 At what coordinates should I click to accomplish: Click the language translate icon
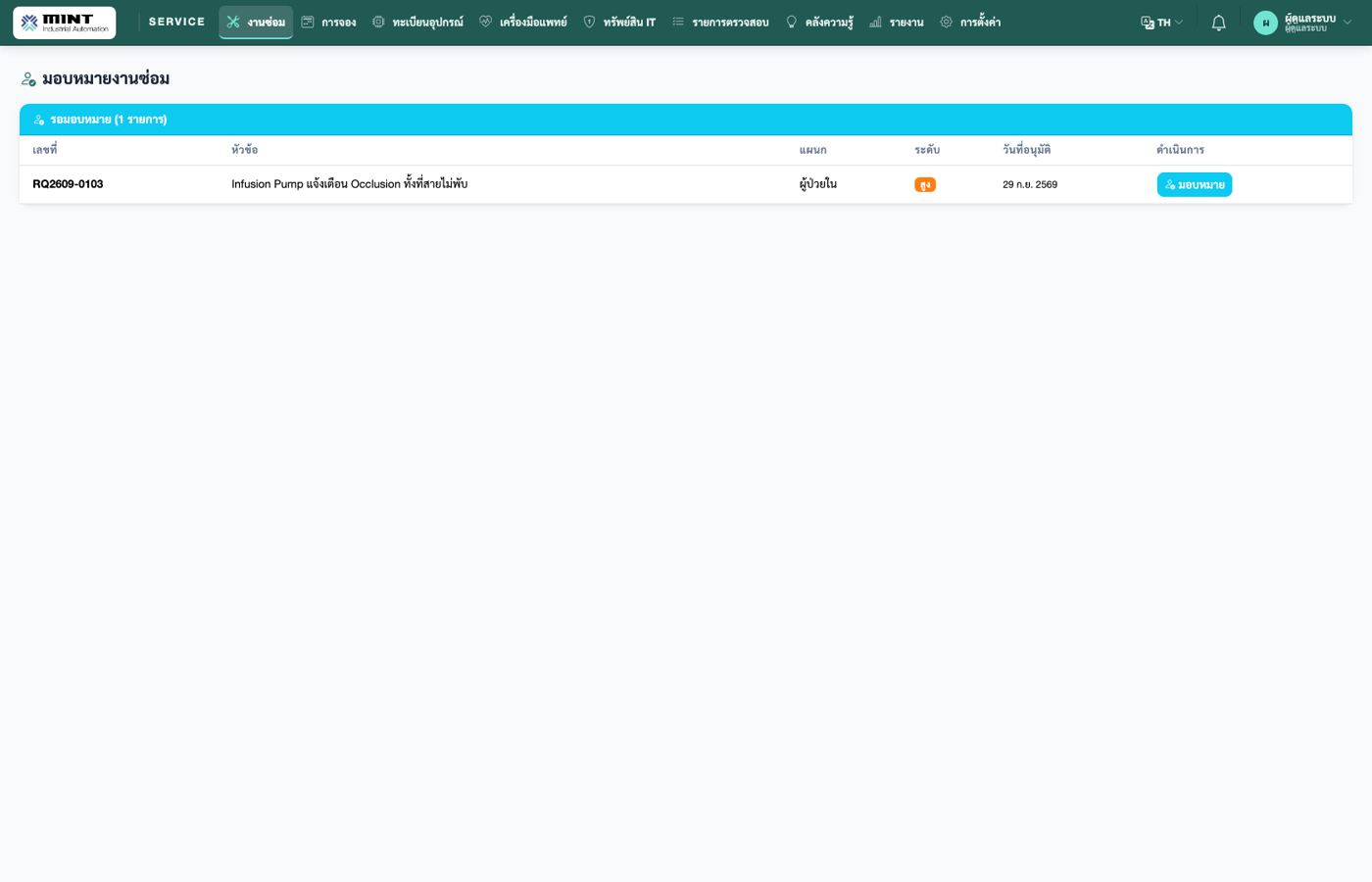click(x=1148, y=23)
